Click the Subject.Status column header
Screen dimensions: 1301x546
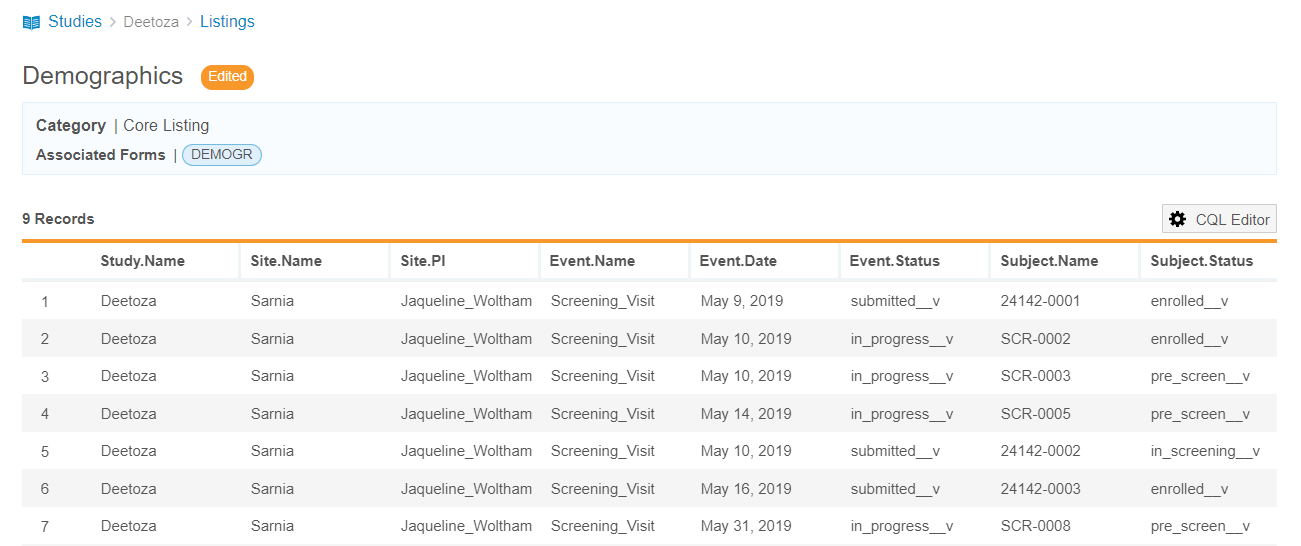point(1201,261)
